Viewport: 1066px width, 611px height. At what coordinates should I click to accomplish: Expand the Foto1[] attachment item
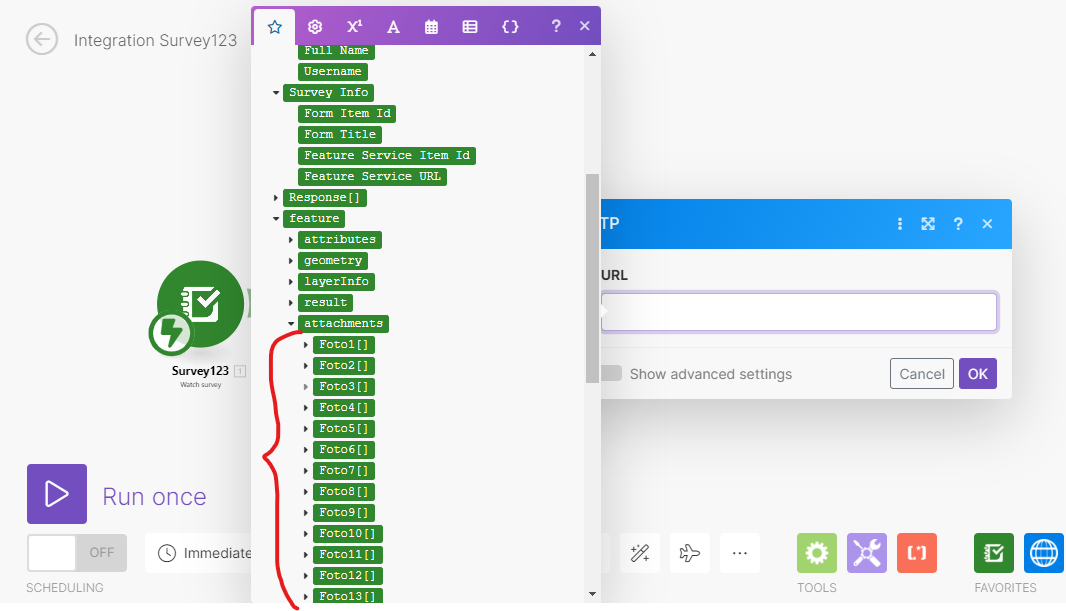coord(306,344)
